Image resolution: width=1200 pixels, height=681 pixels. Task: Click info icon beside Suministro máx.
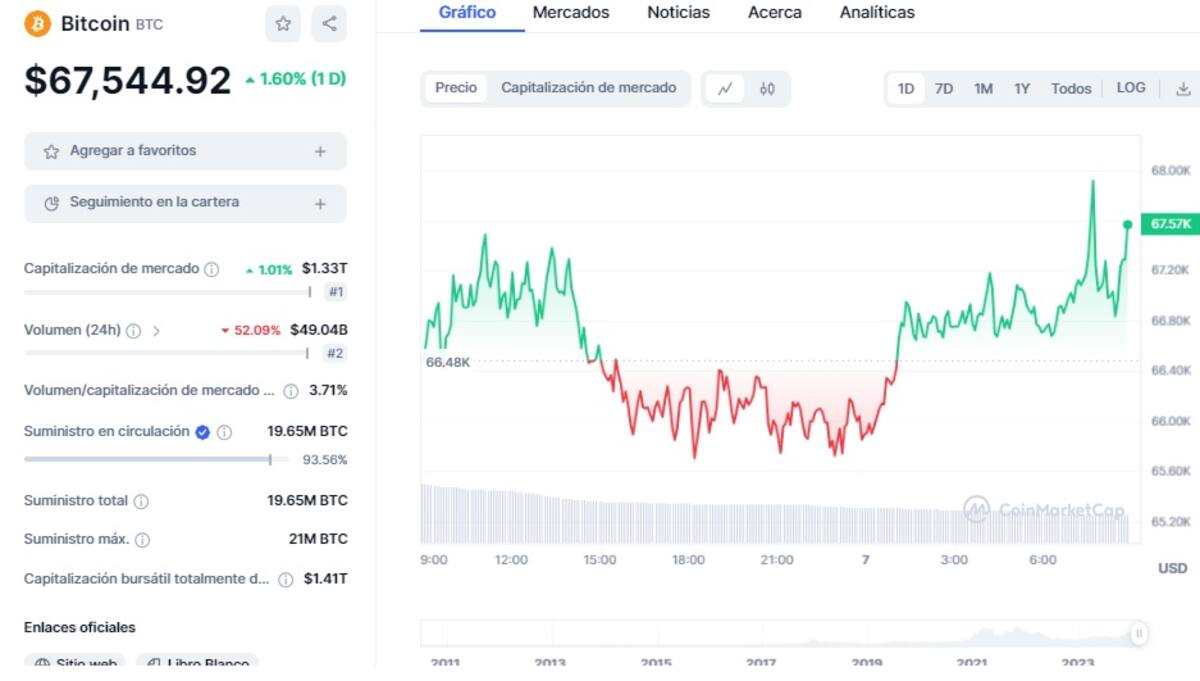click(x=142, y=540)
